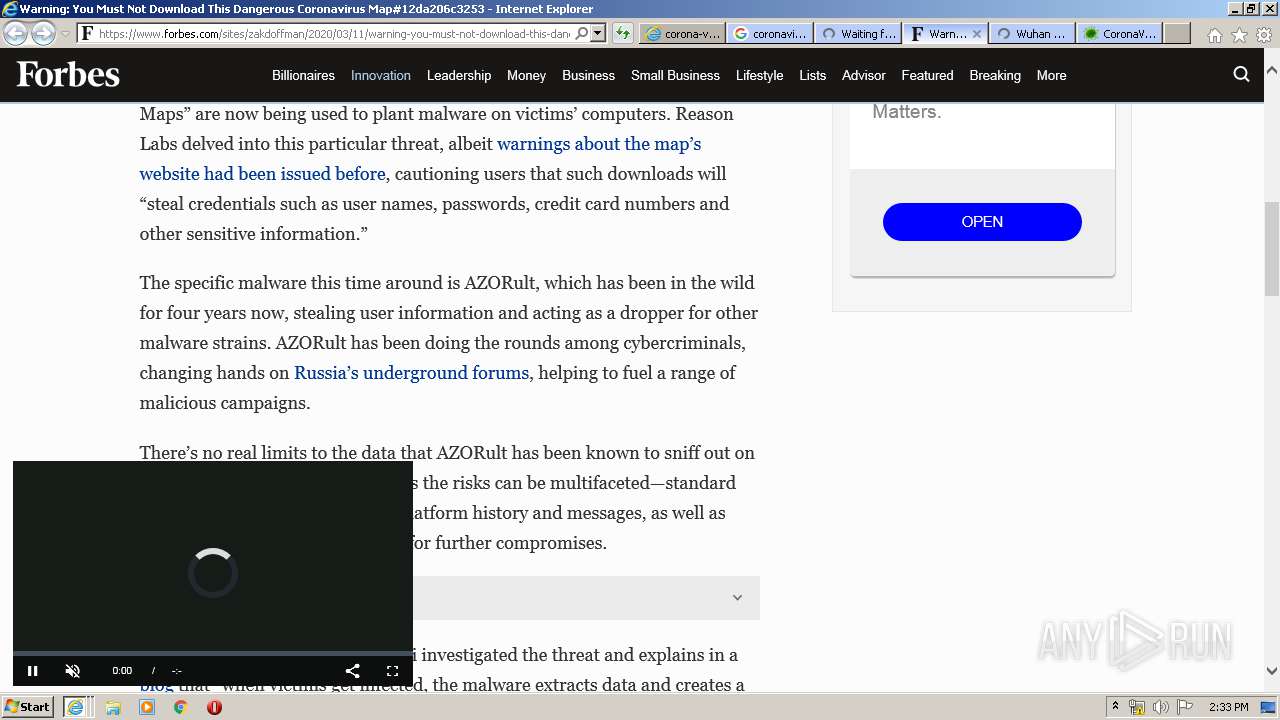Screen dimensions: 1280x720
Task: Unmute the floating video player
Action: 72,671
